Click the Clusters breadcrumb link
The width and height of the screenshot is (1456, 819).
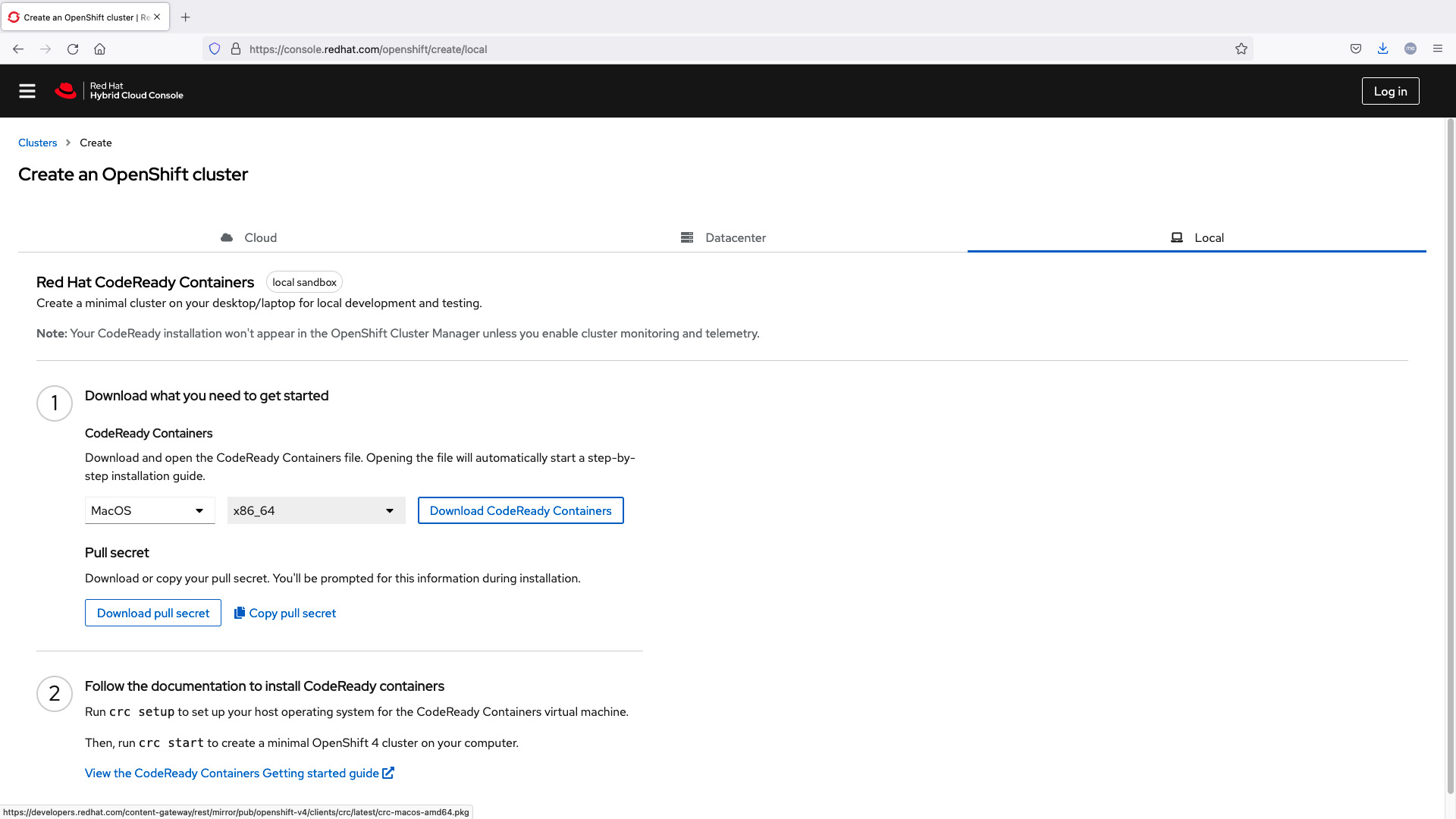pos(37,143)
